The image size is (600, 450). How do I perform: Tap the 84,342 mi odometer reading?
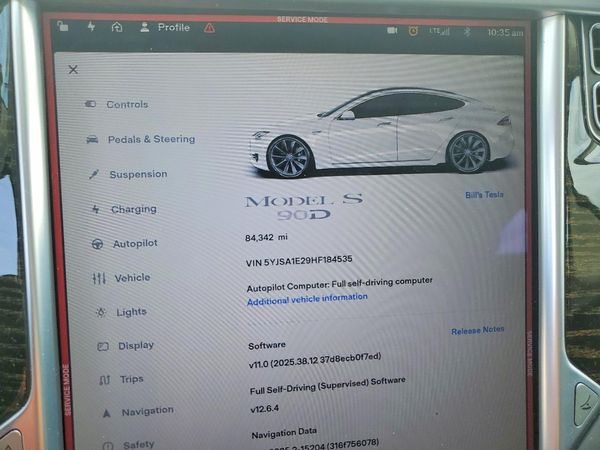point(266,238)
